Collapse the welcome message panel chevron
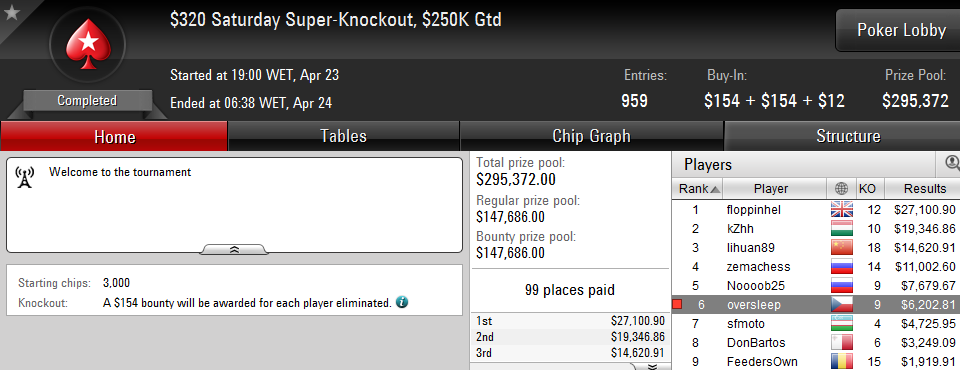 pyautogui.click(x=234, y=249)
